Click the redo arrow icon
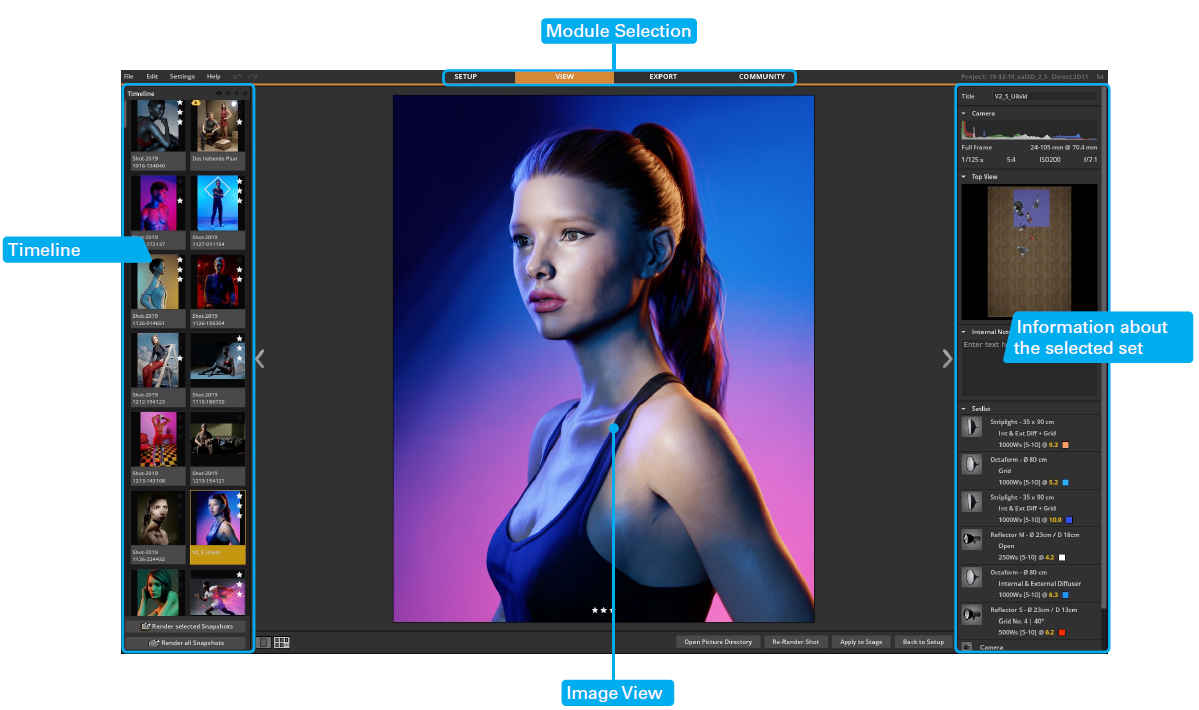Viewport: 1199px width, 710px height. coord(253,77)
